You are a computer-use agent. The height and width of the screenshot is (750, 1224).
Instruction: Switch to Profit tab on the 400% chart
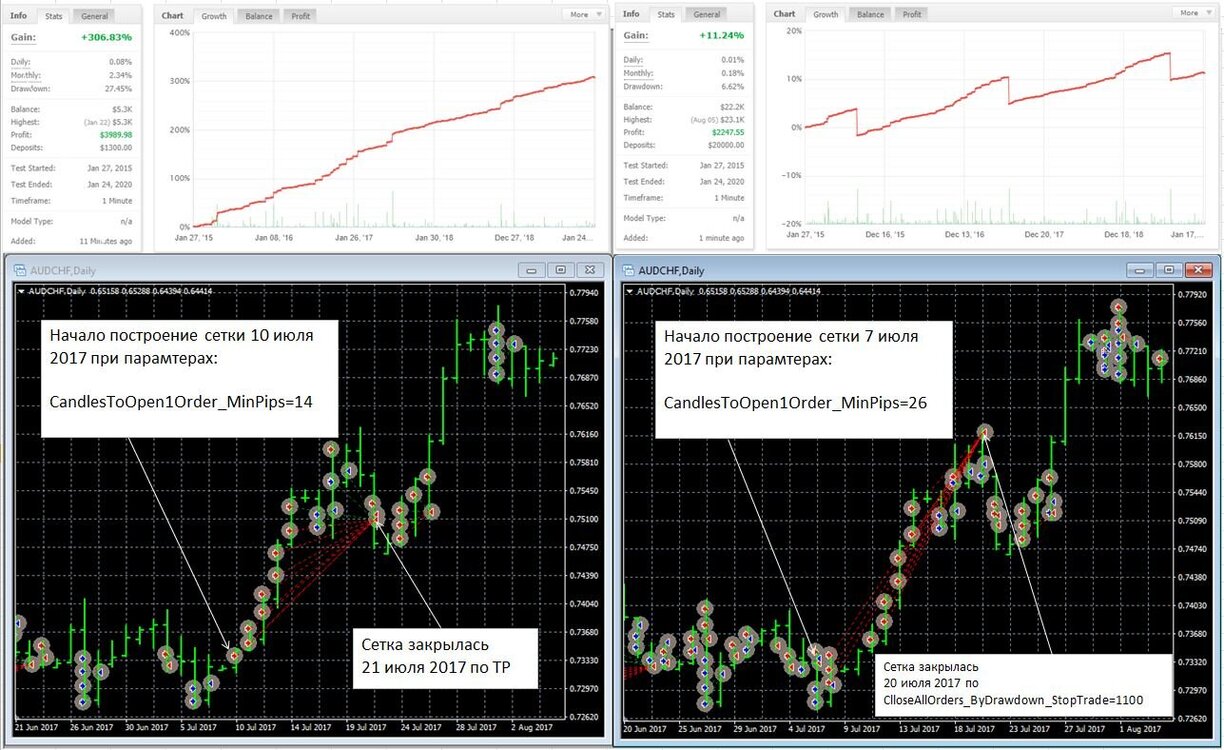point(300,16)
